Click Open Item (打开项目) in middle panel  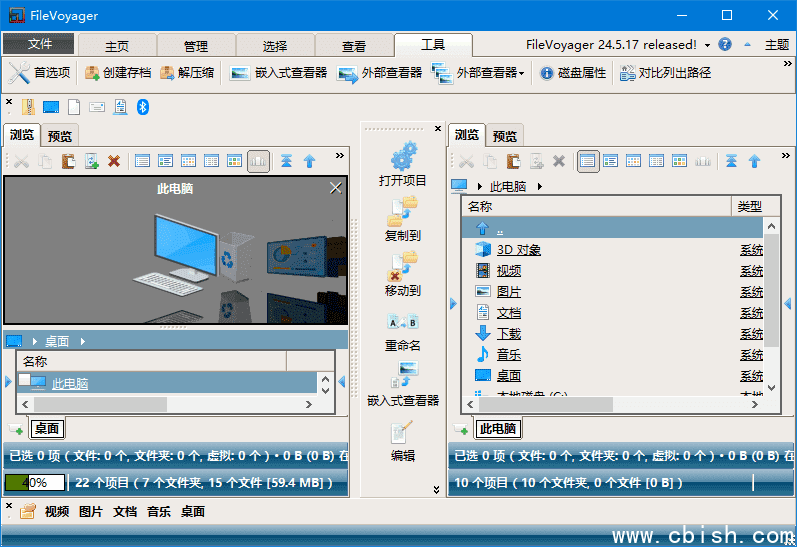[403, 164]
